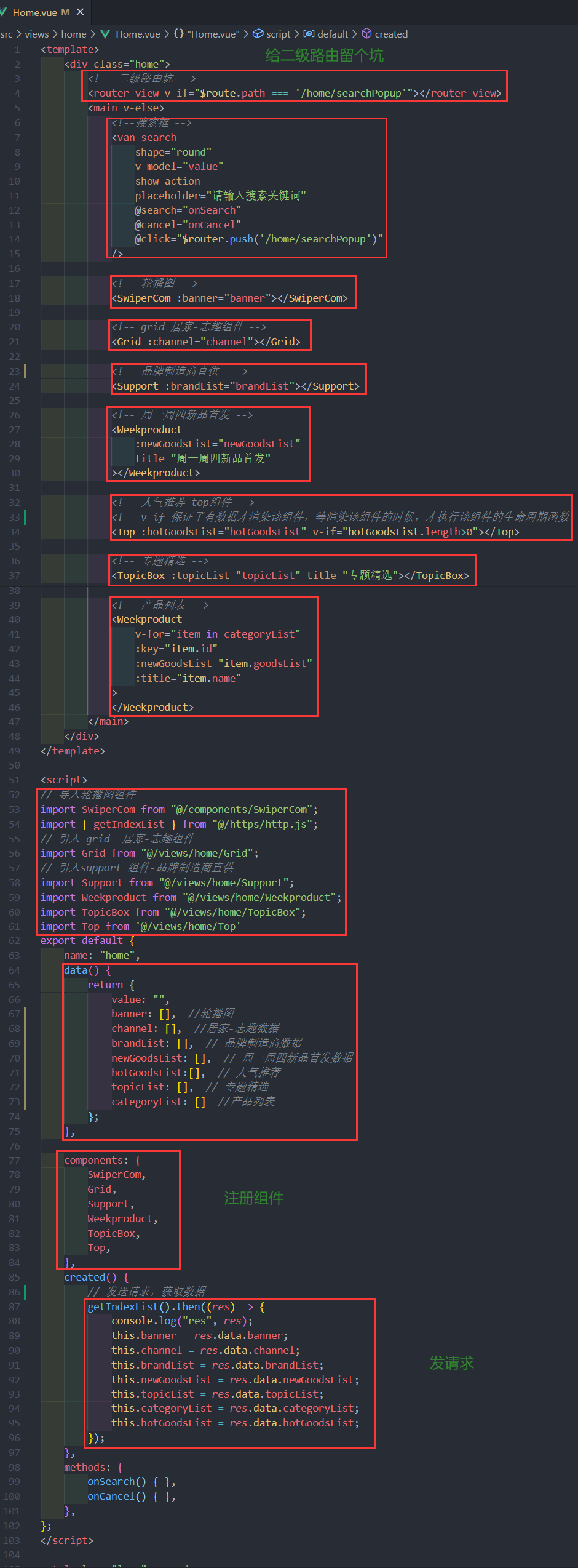The height and width of the screenshot is (1568, 578).
Task: Click the 'export default {' line
Action: [87, 940]
